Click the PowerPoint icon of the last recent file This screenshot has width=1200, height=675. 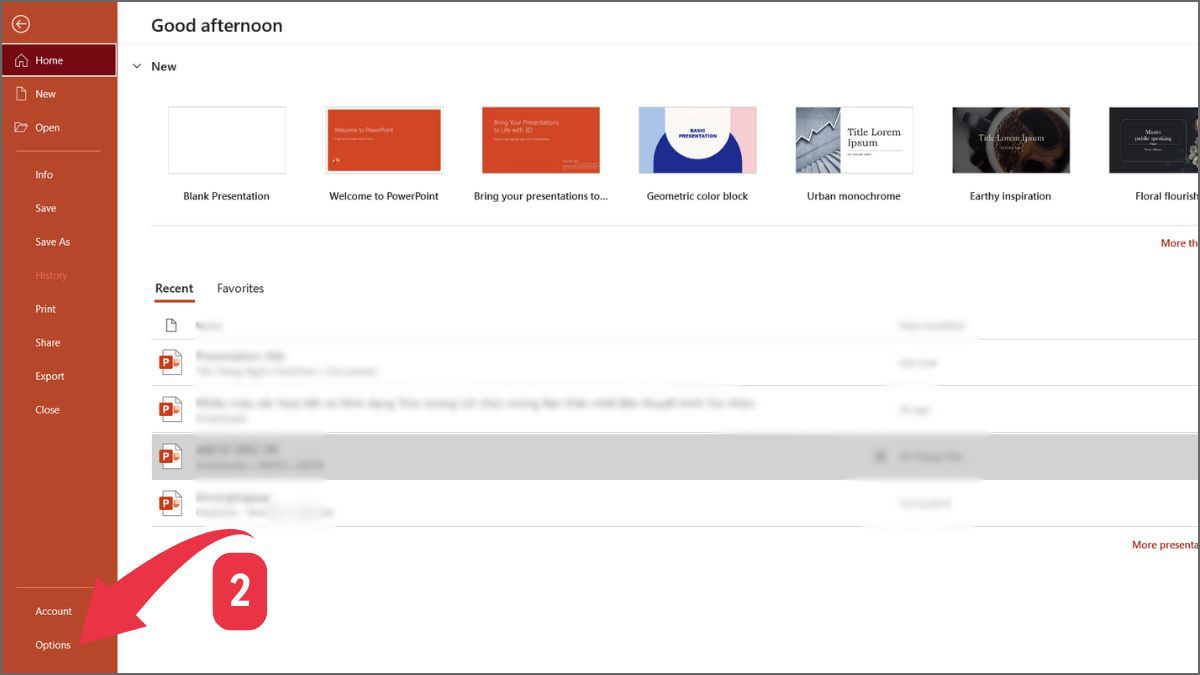[x=170, y=502]
